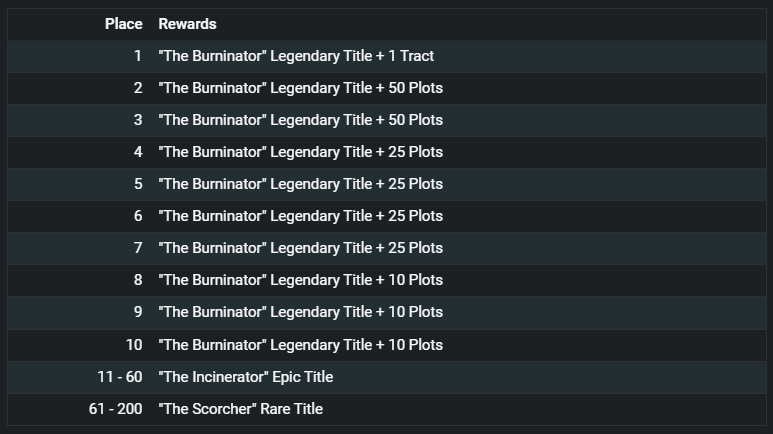
Task: Click the 11 - 60 place range
Action: (x=120, y=377)
